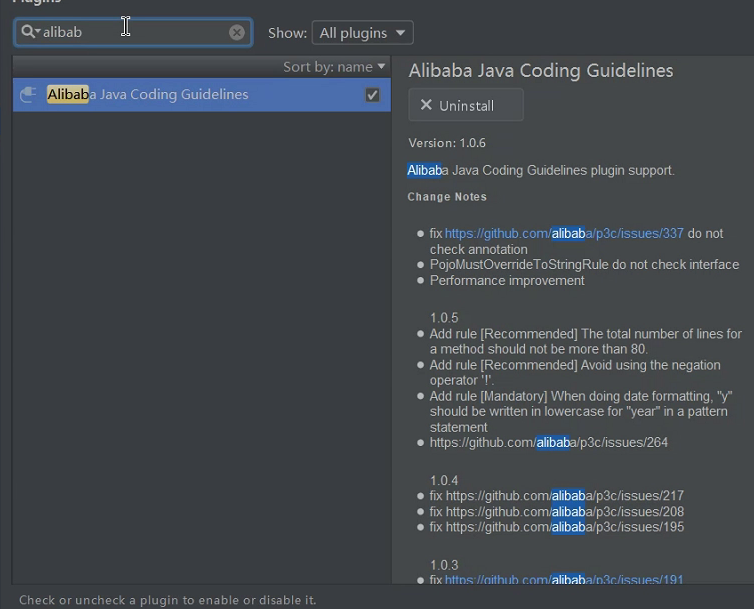
Task: Click the Version: 1.0.6 text
Action: 447,143
